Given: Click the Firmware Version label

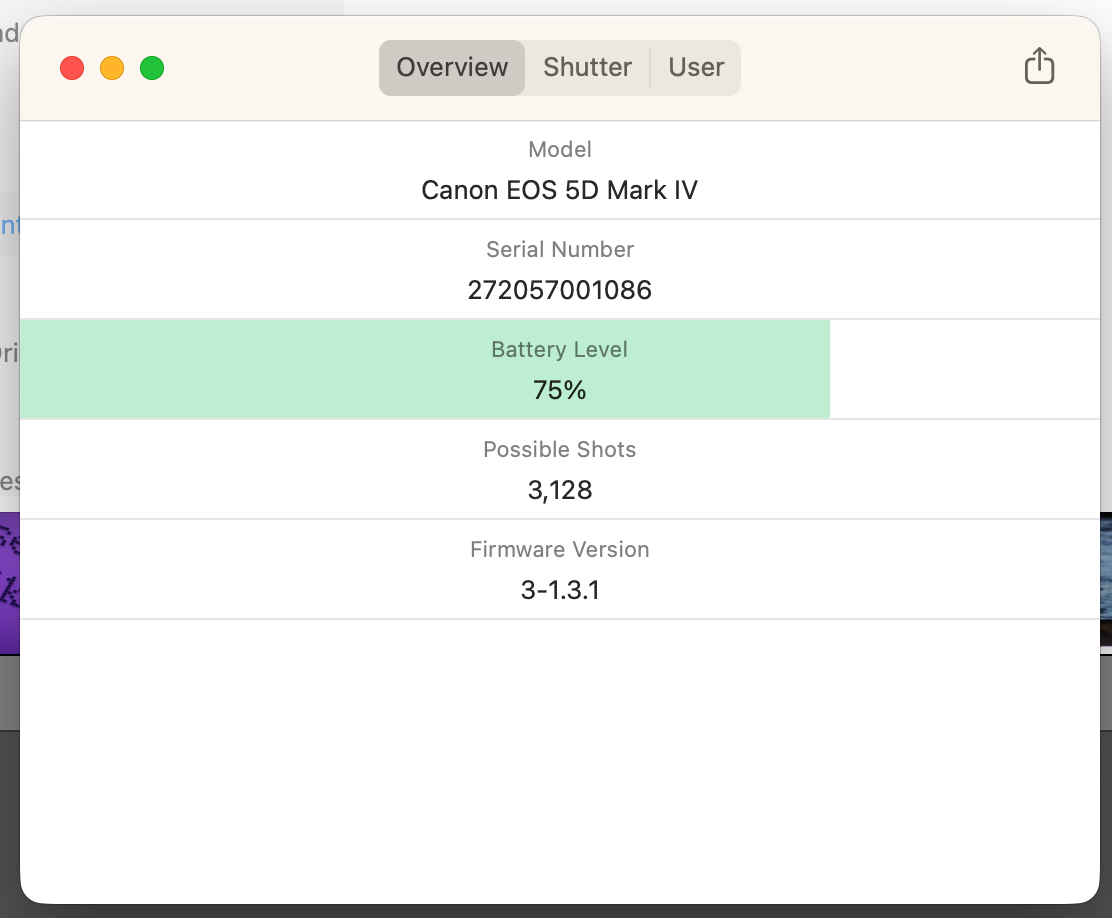Looking at the screenshot, I should (560, 550).
